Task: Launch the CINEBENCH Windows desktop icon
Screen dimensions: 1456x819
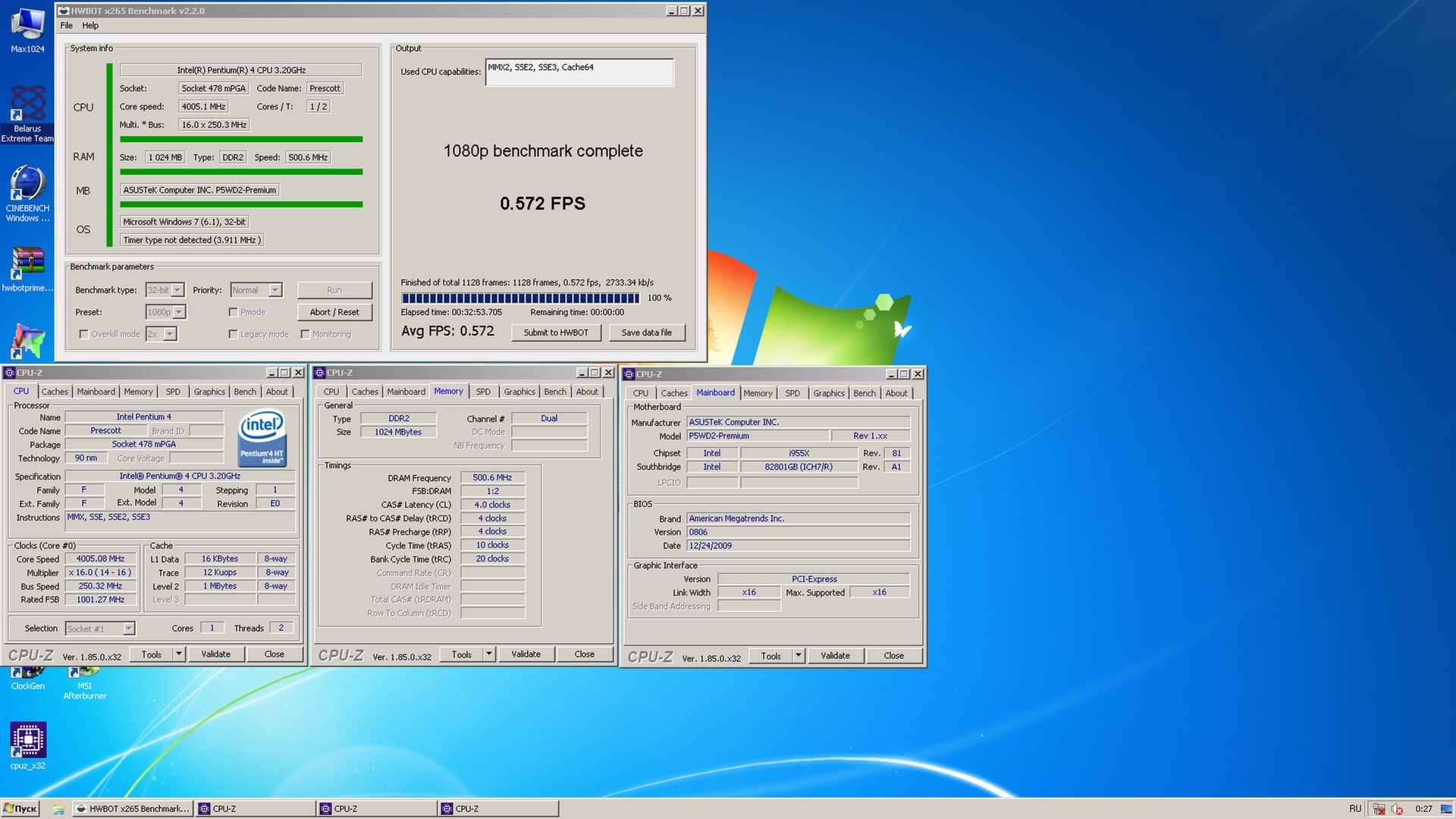Action: pos(27,194)
